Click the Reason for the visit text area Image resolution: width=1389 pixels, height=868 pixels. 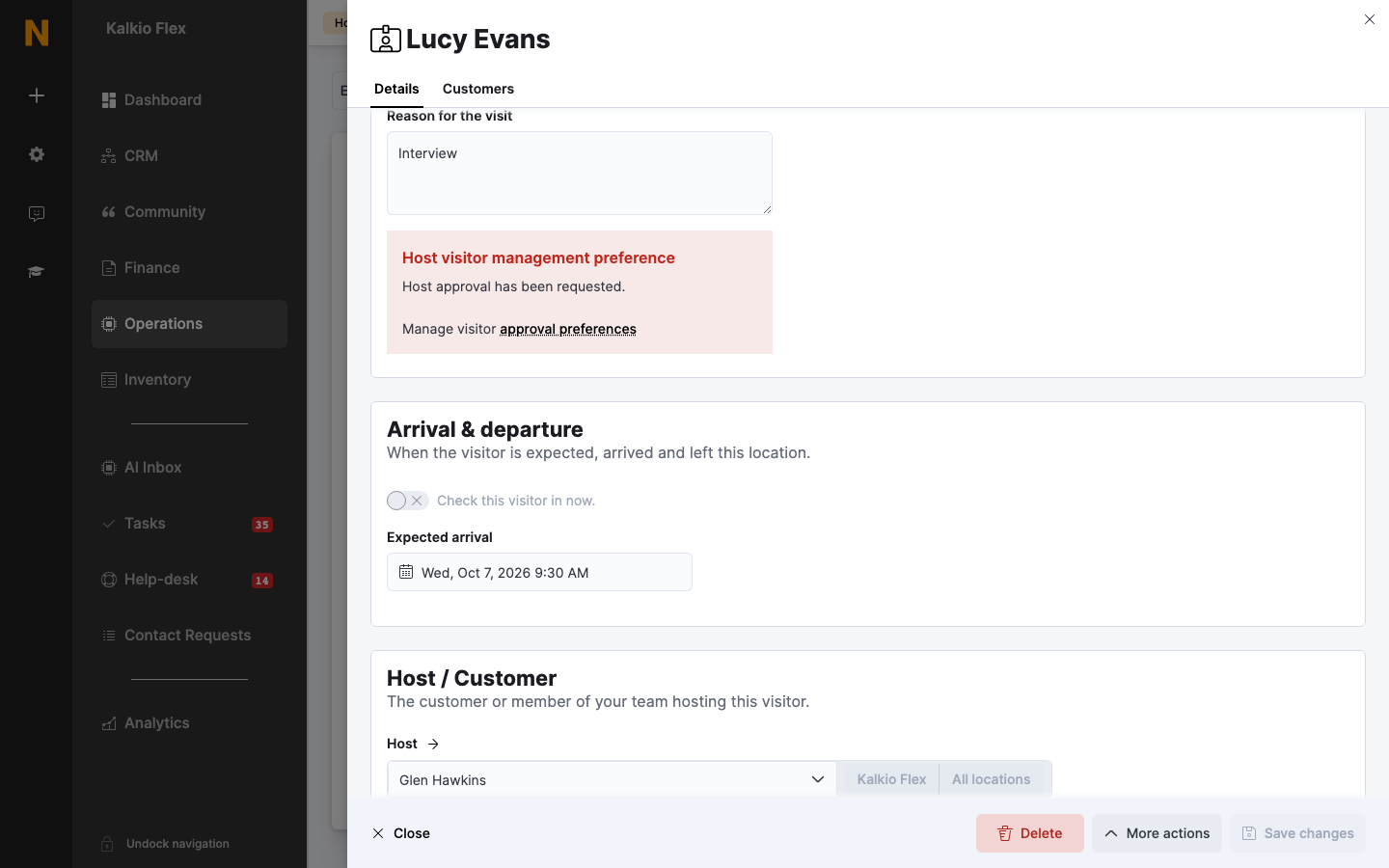click(x=580, y=173)
